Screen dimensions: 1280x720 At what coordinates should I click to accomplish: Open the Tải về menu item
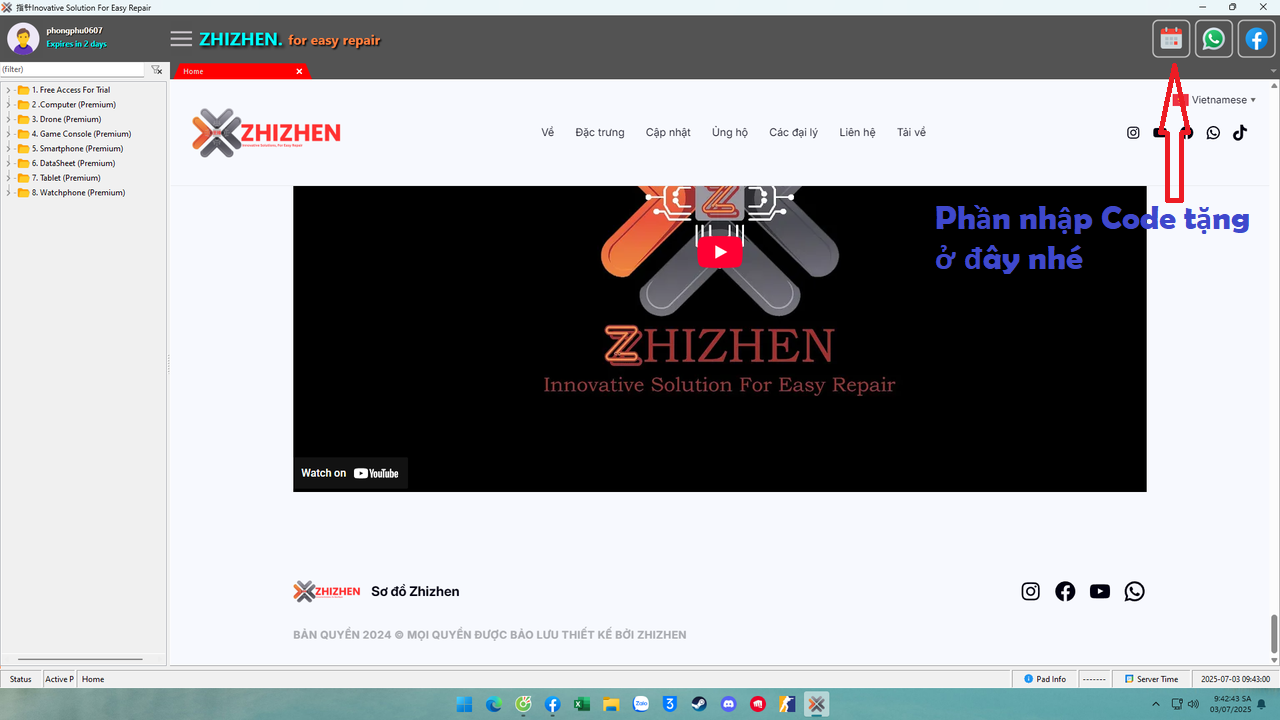pyautogui.click(x=911, y=132)
